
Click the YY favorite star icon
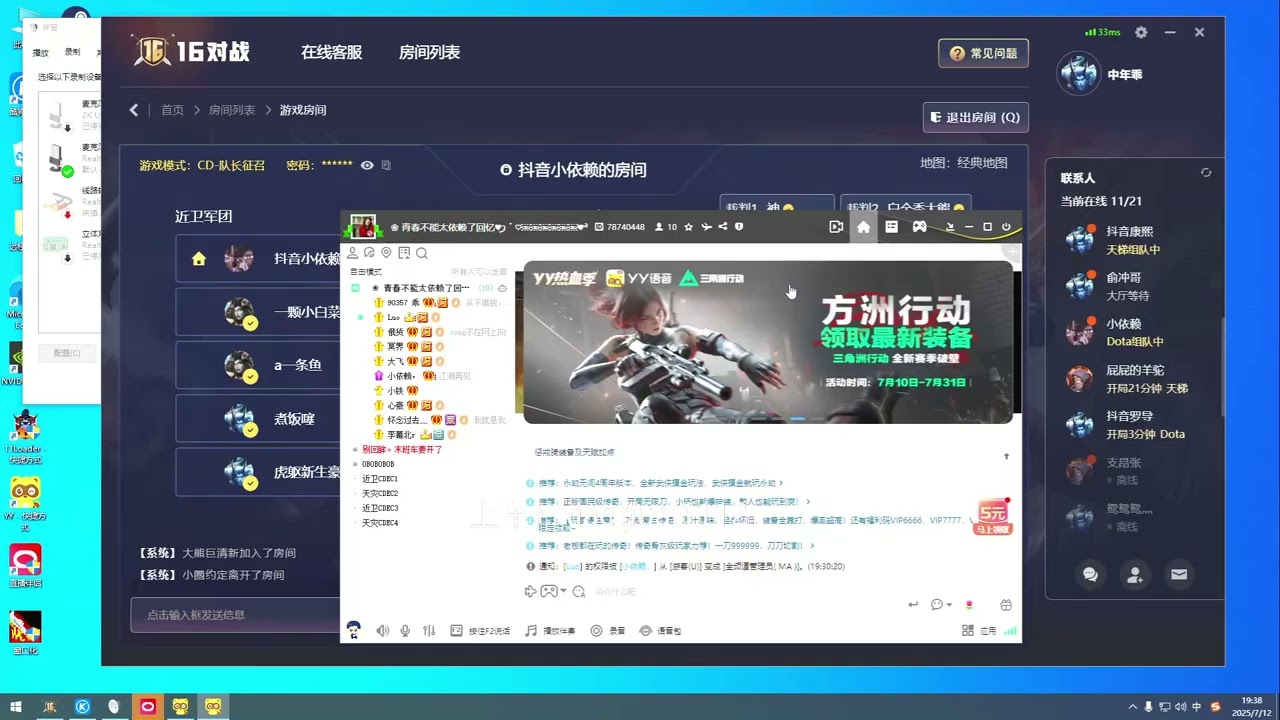coord(690,227)
